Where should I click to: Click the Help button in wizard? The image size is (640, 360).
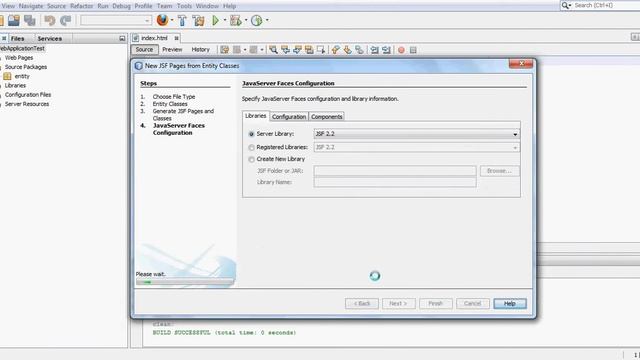[x=510, y=304]
